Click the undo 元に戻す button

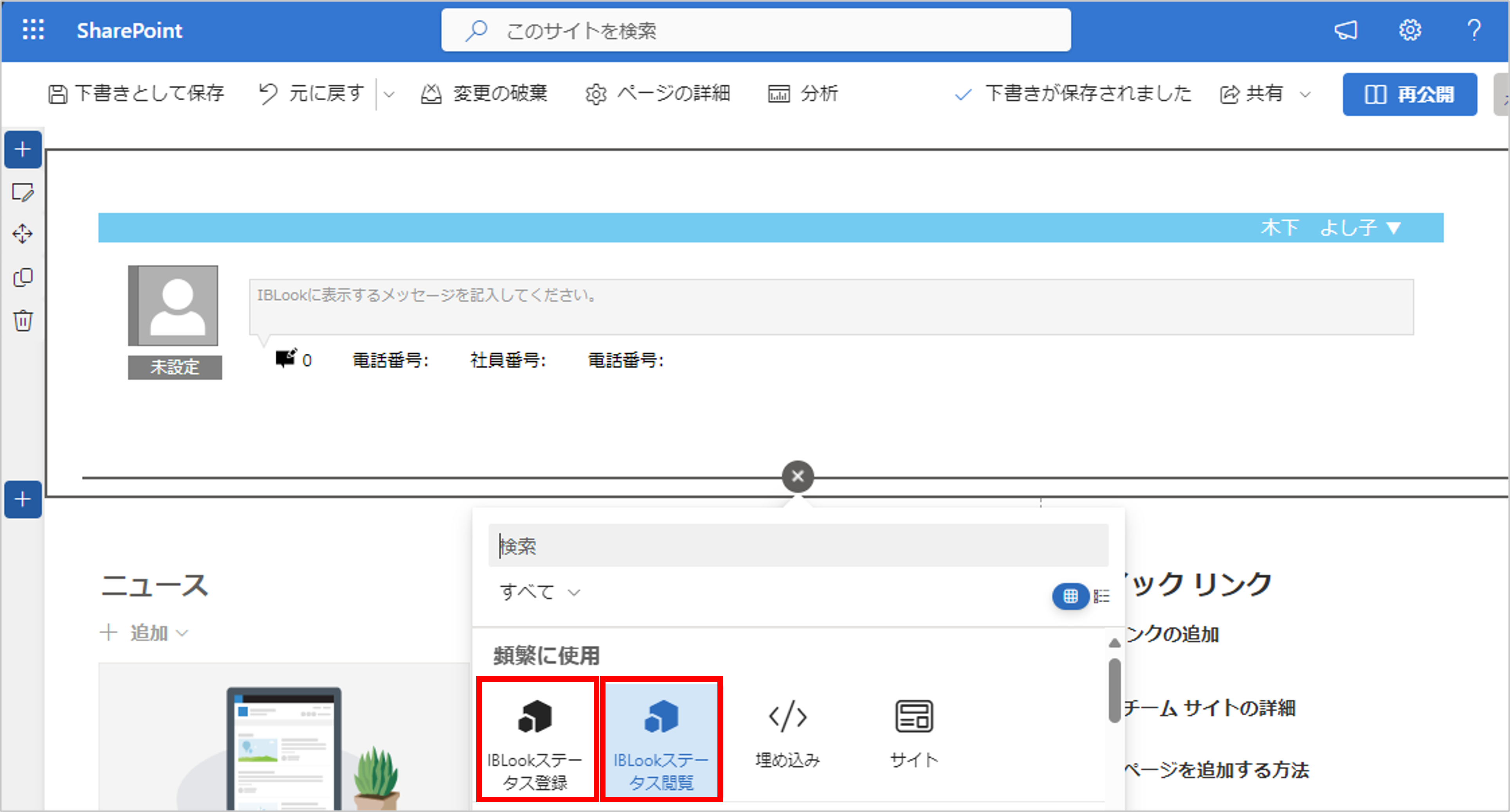(x=312, y=94)
